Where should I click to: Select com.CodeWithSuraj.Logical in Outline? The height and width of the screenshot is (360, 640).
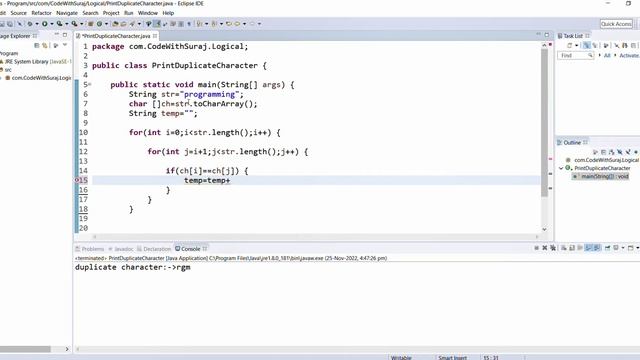click(x=602, y=160)
